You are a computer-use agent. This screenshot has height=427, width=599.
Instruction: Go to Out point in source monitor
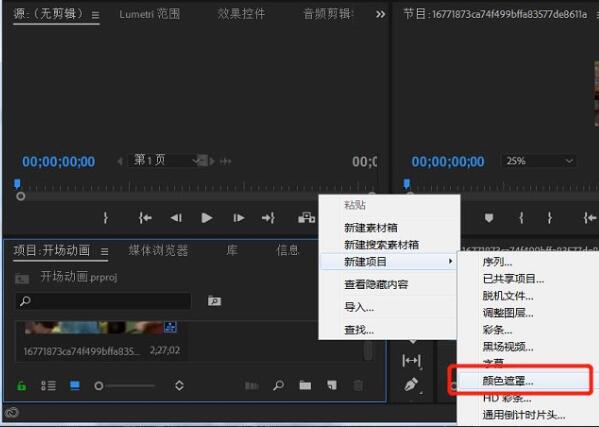click(x=268, y=218)
